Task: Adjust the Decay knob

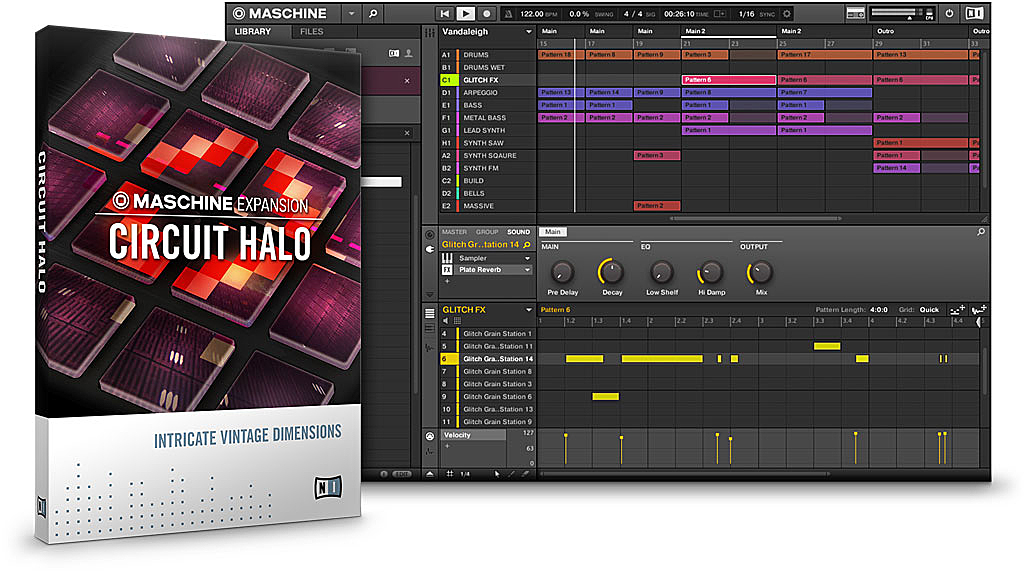Action: pos(611,272)
